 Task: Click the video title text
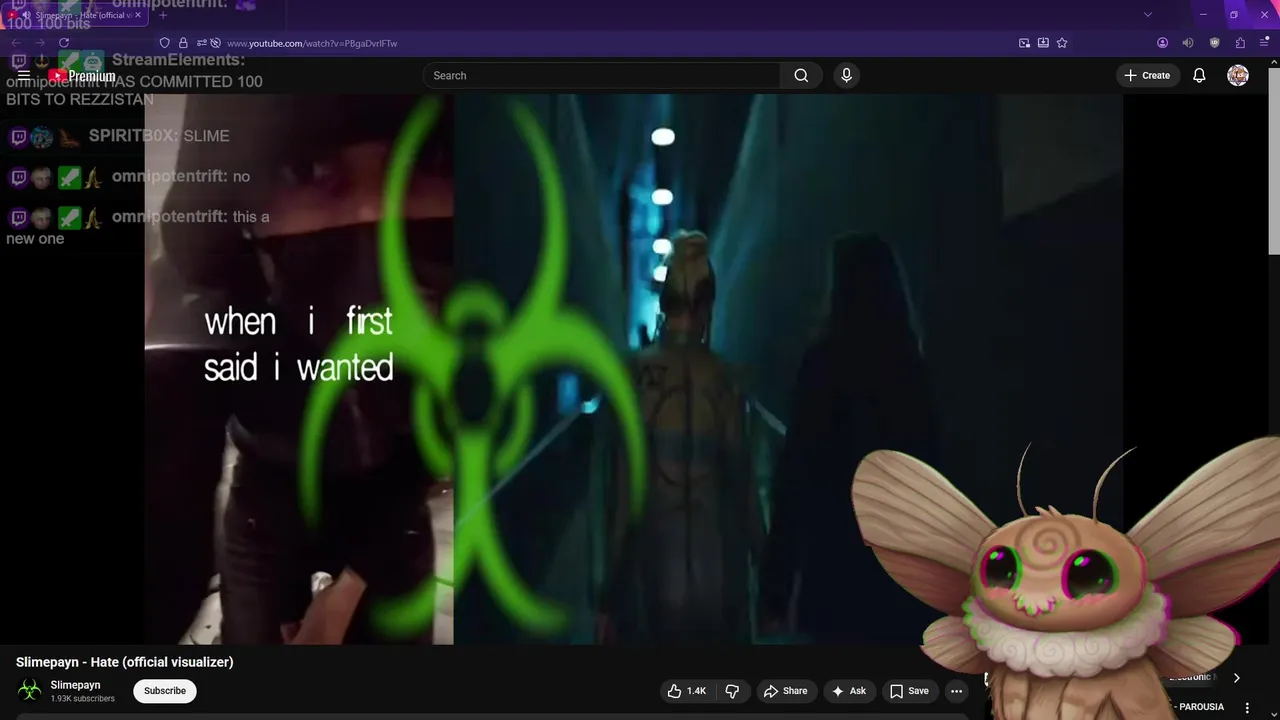(124, 662)
